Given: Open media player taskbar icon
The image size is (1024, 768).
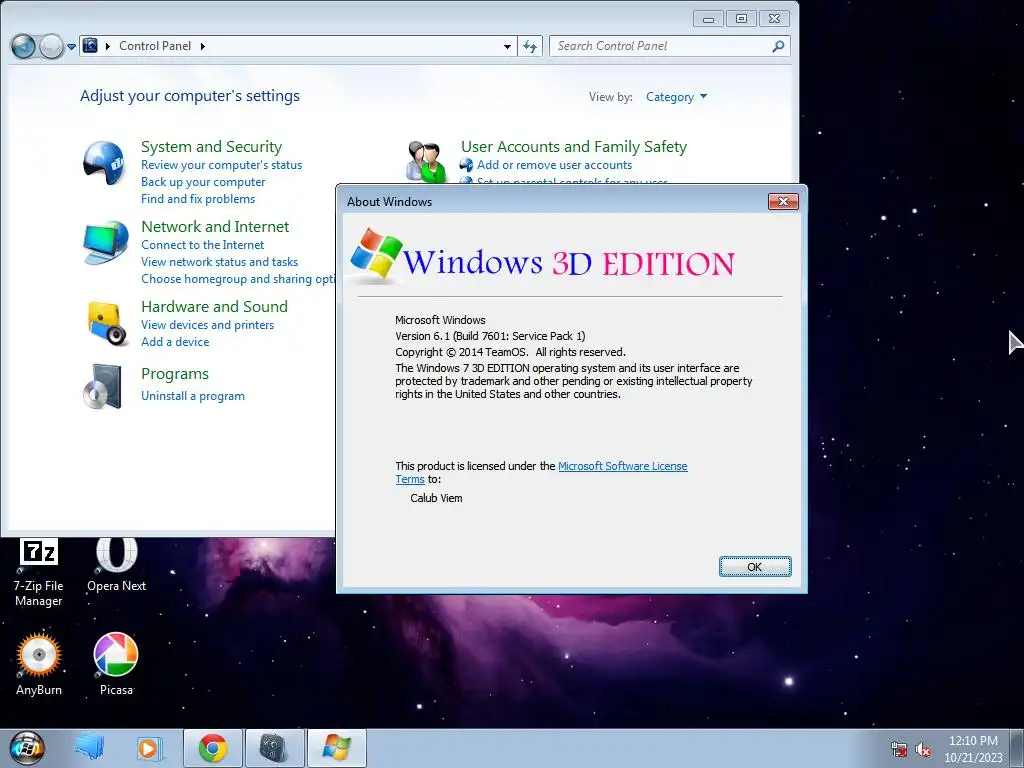Looking at the screenshot, I should click(x=149, y=748).
